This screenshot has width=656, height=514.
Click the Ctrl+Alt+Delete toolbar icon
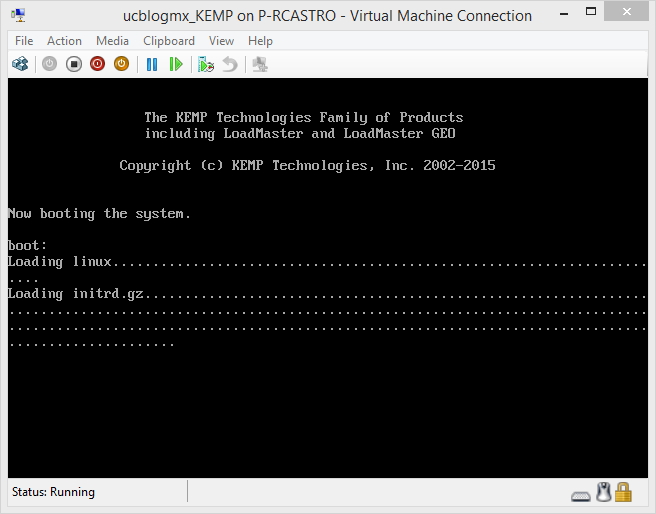coord(19,64)
